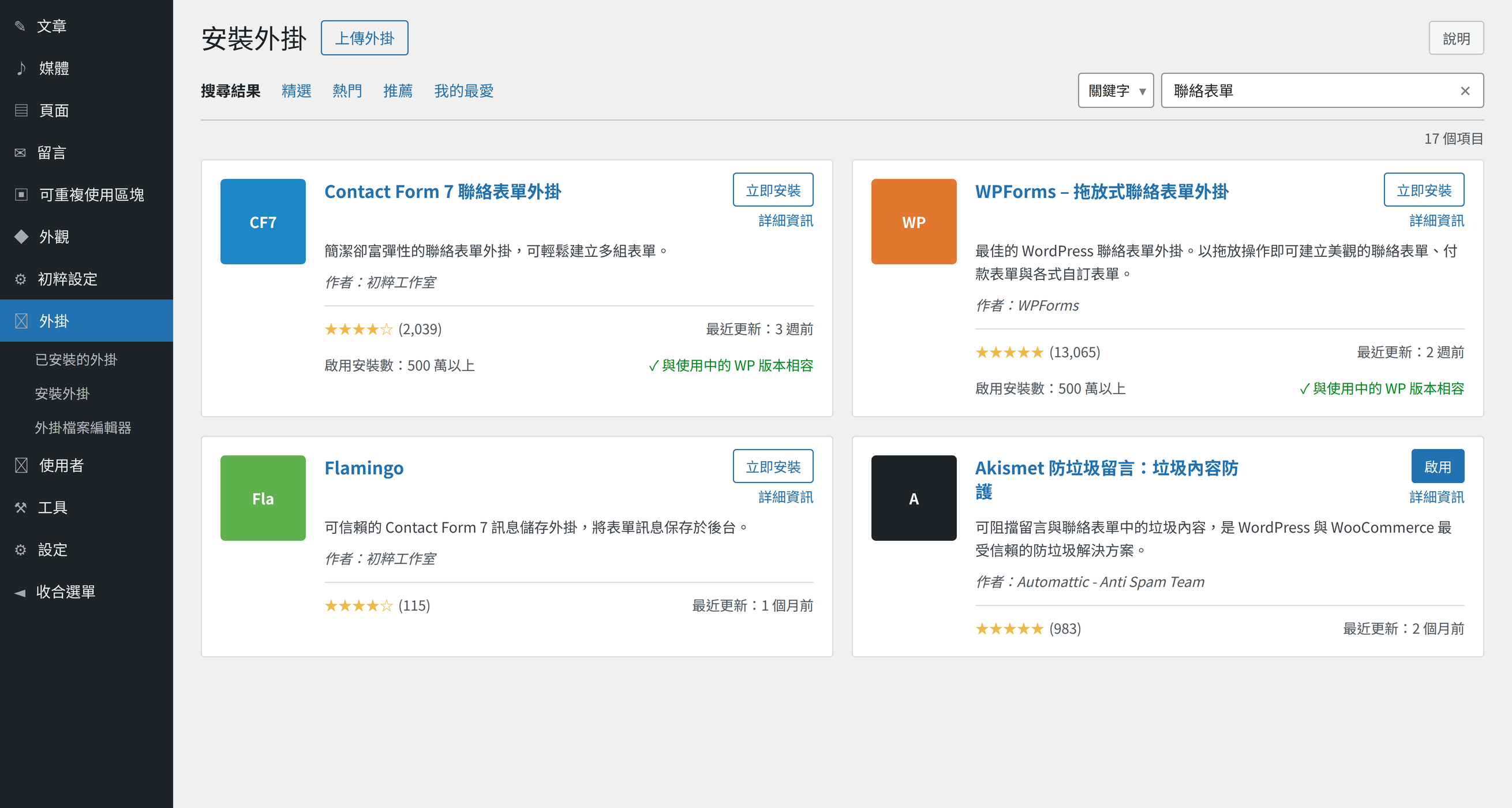Click the Contact Form 7 star rating
Image resolution: width=1512 pixels, height=808 pixels.
358,330
